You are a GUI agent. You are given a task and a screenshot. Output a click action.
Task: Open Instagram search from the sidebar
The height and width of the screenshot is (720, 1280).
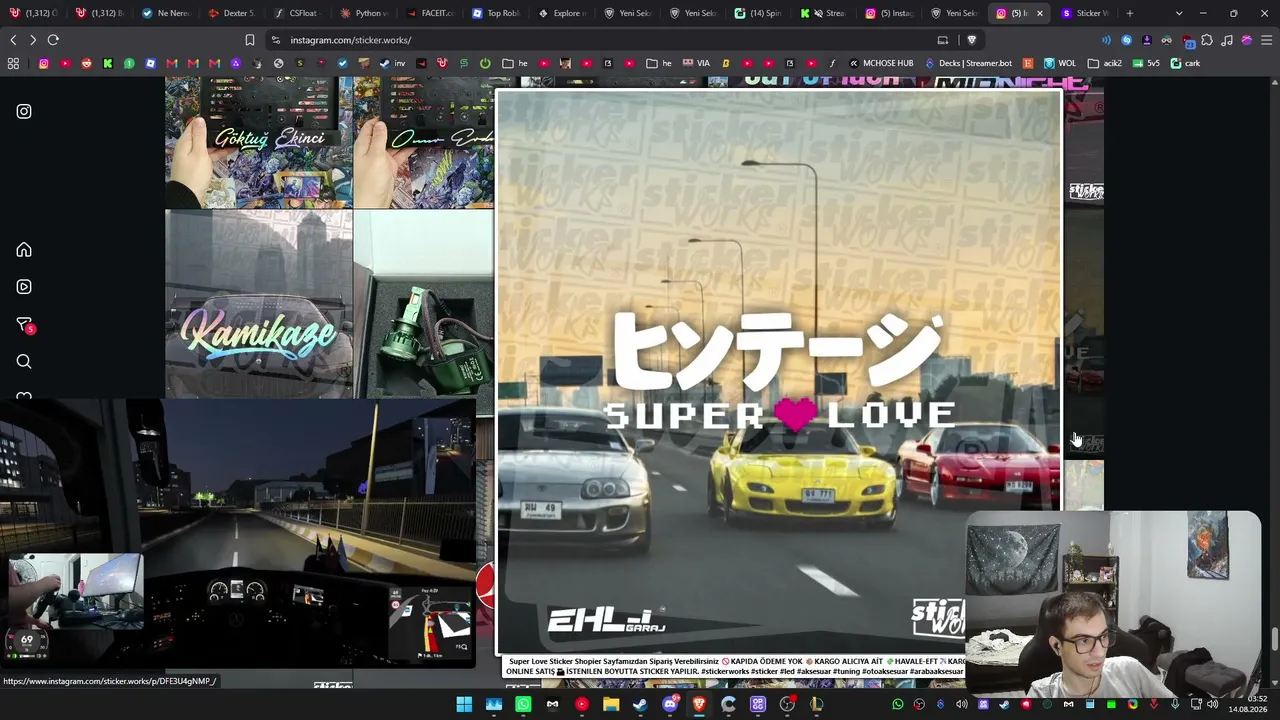tap(24, 361)
